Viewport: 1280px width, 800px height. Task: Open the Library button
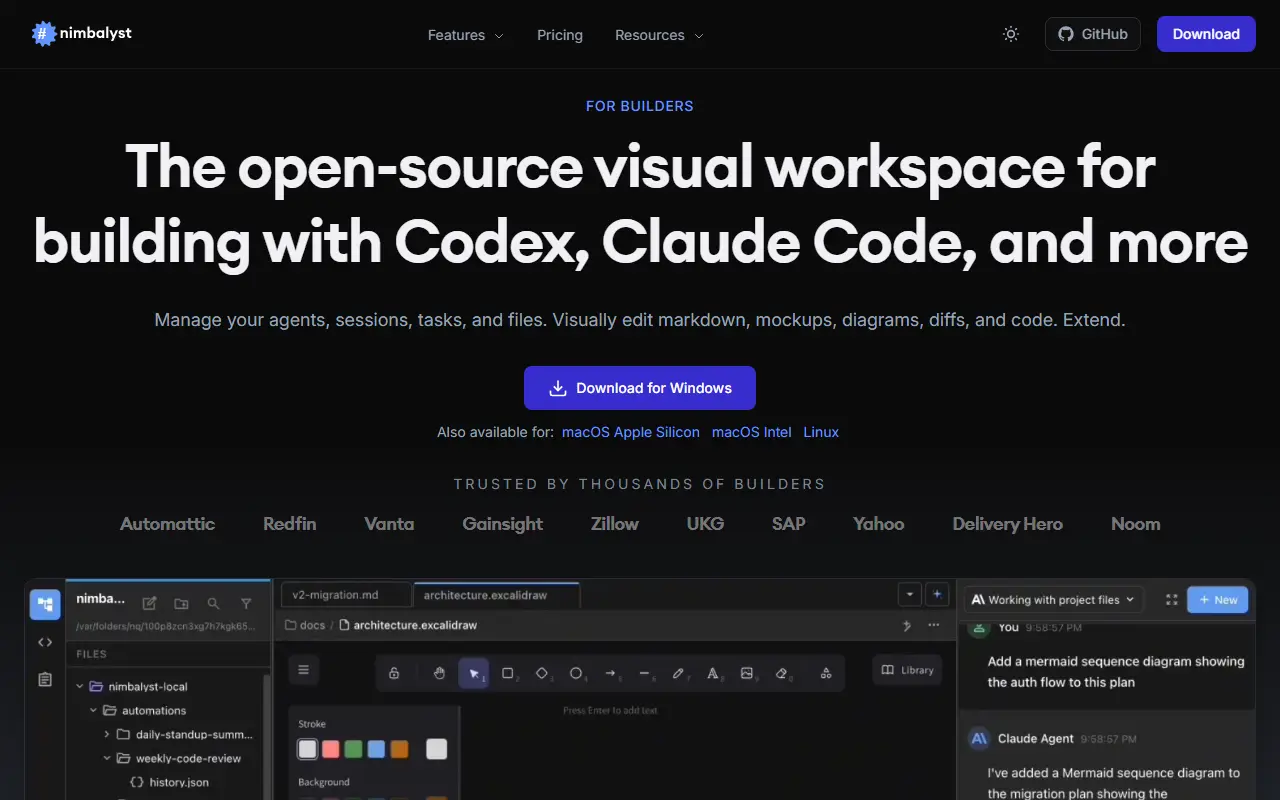(x=907, y=670)
